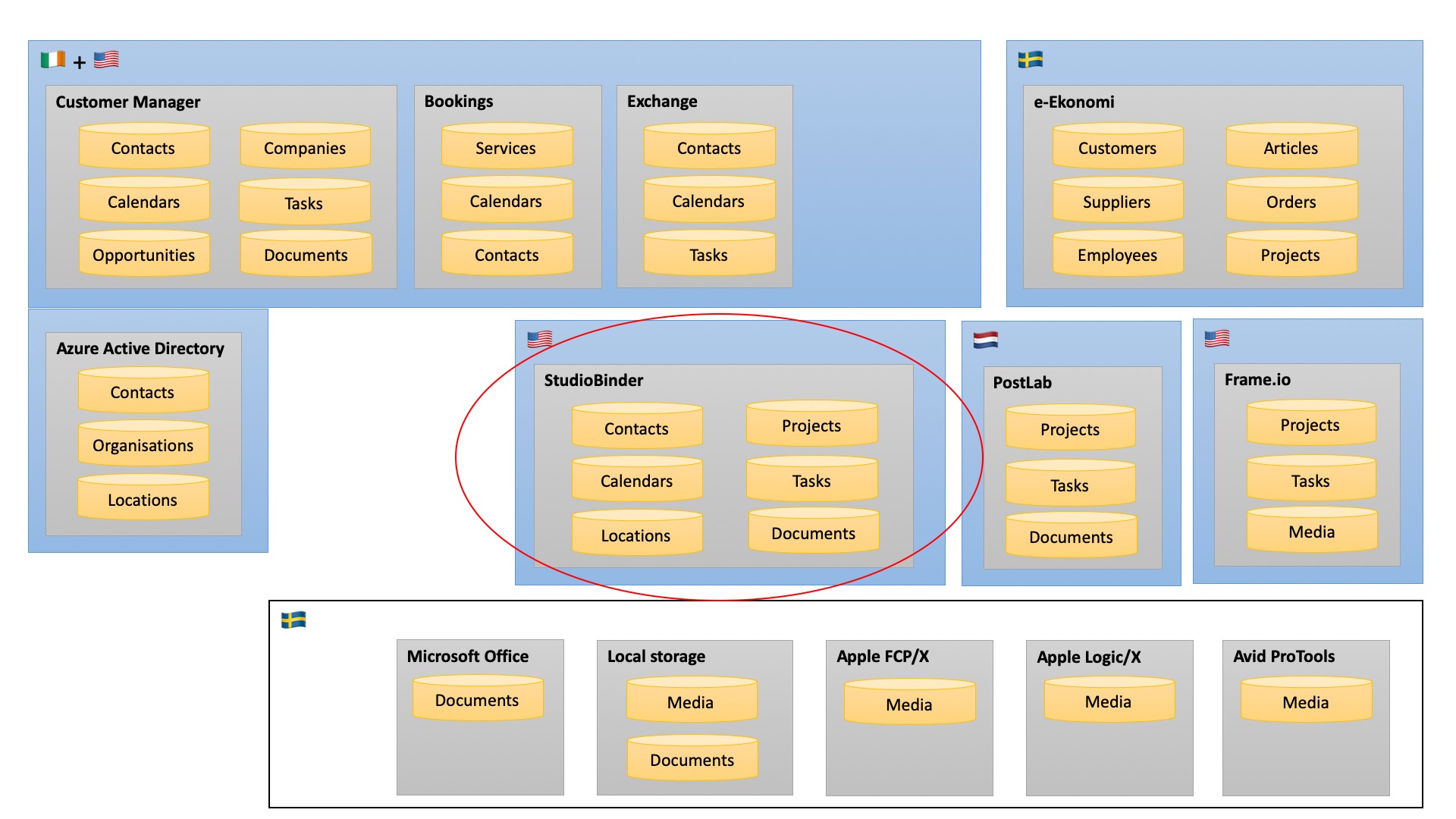This screenshot has height=819, width=1456.
Task: Select the Articles cylinder in e-Ekonomi
Action: (1292, 146)
